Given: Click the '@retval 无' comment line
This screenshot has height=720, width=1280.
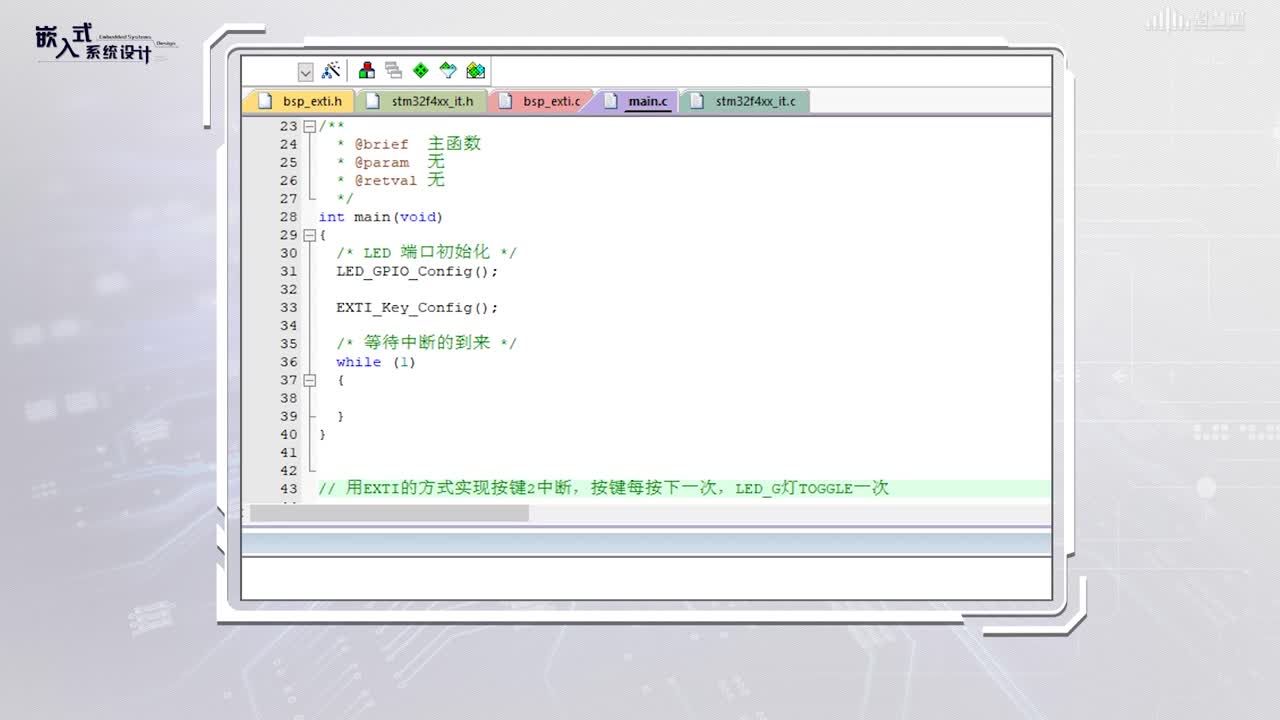Looking at the screenshot, I should 391,180.
